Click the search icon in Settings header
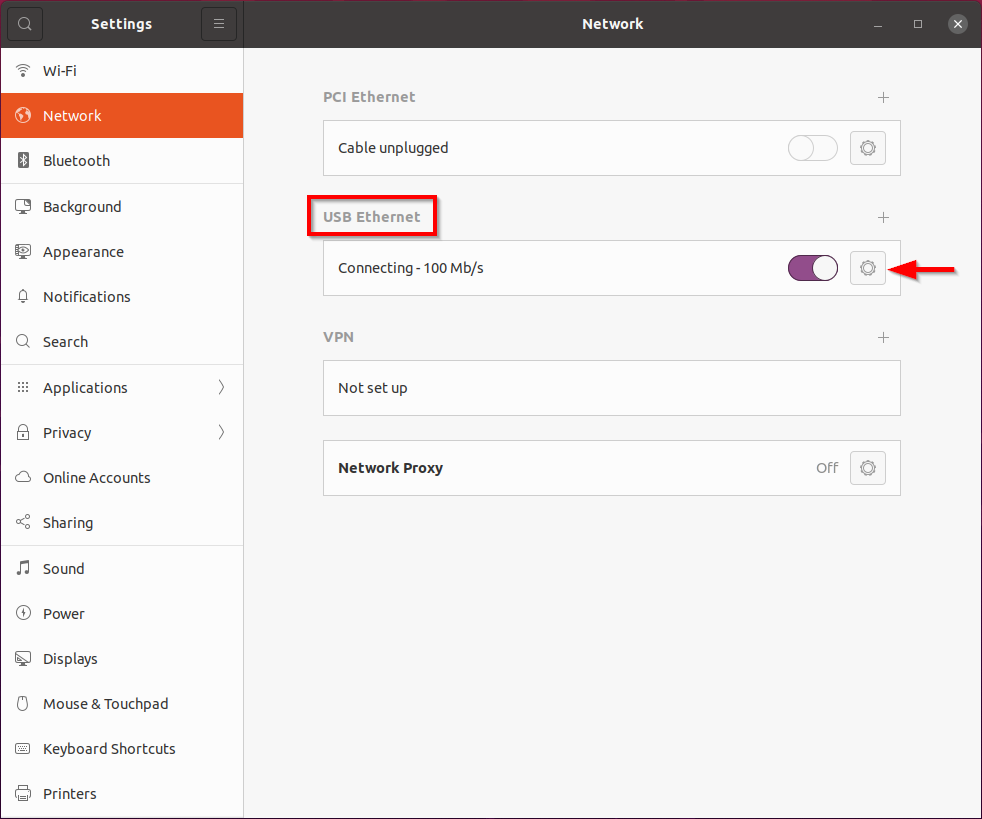The image size is (982, 819). [25, 24]
